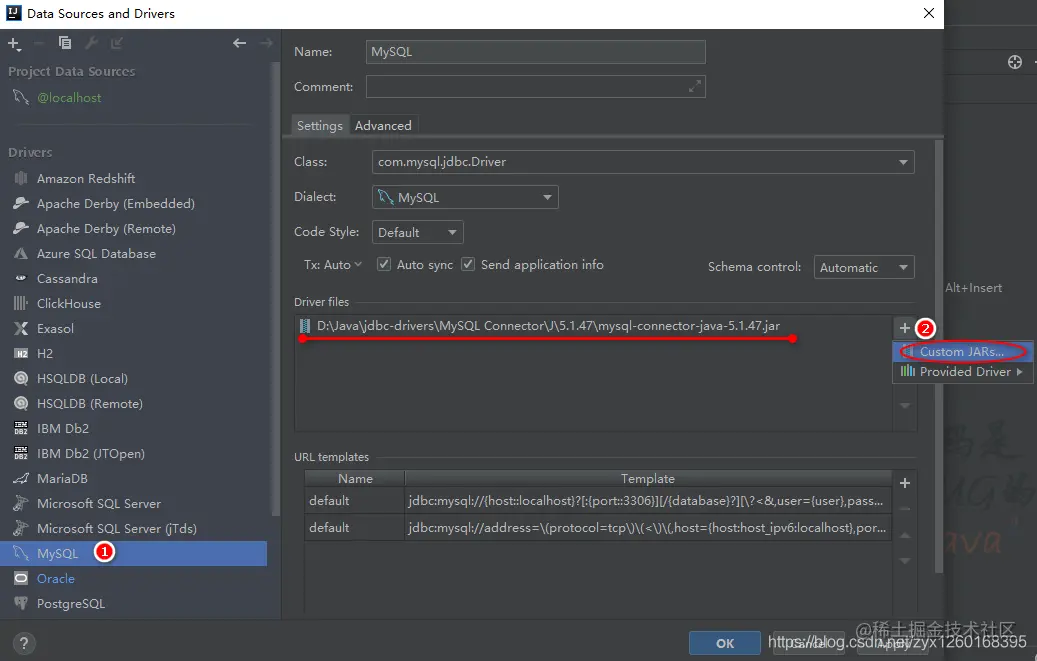Pick the ClickHouse driver
The height and width of the screenshot is (661, 1037).
tap(69, 304)
